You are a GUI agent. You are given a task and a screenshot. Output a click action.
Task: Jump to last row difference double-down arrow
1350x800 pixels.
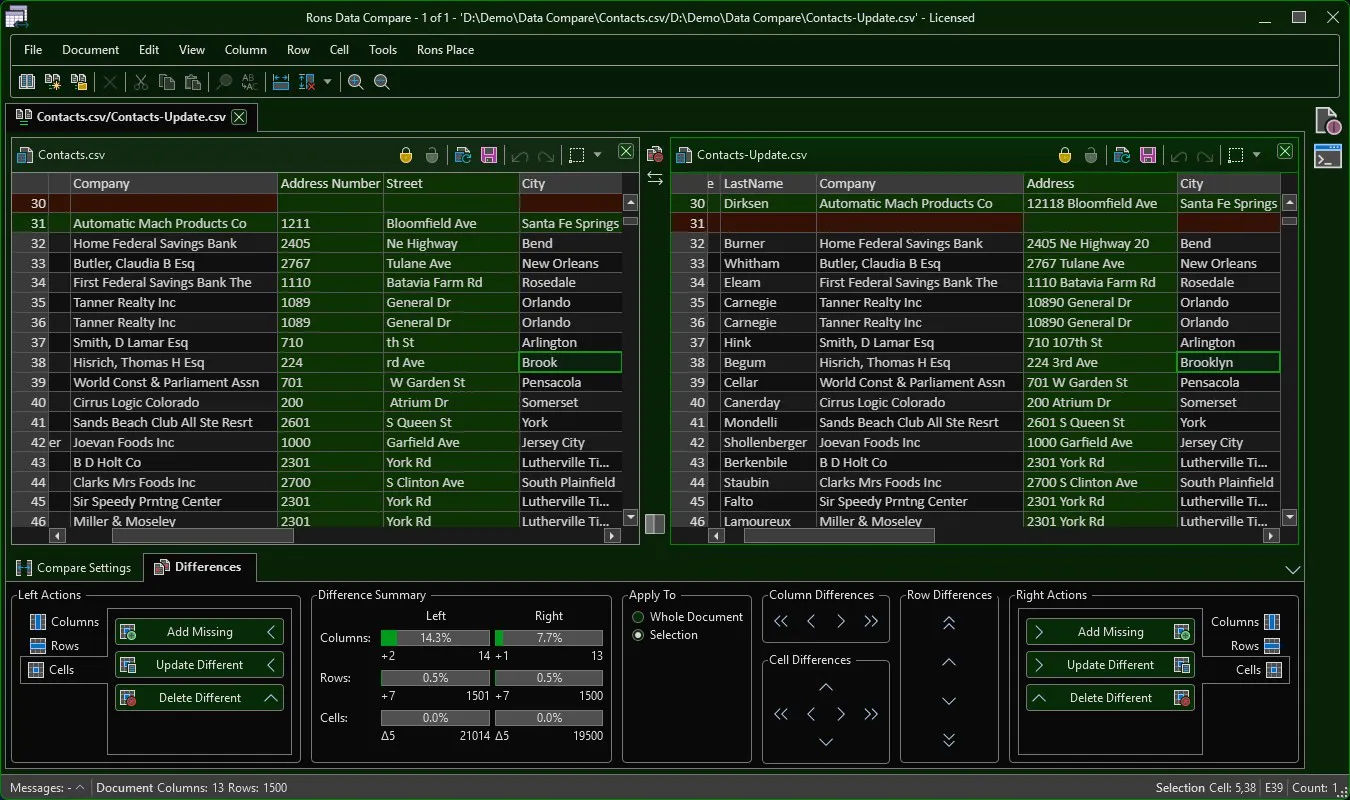[x=949, y=740]
